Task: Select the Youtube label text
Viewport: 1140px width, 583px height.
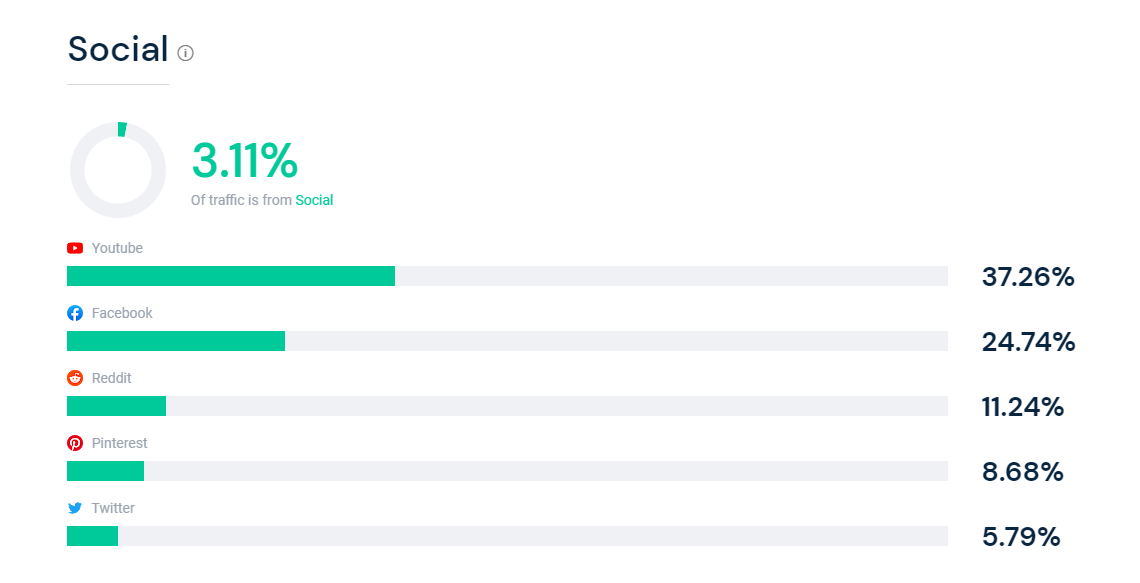Action: pos(117,248)
